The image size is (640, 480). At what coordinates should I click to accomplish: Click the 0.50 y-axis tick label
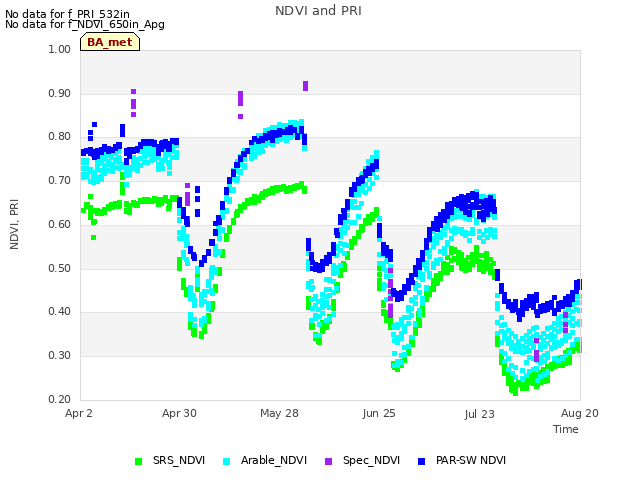tap(60, 268)
